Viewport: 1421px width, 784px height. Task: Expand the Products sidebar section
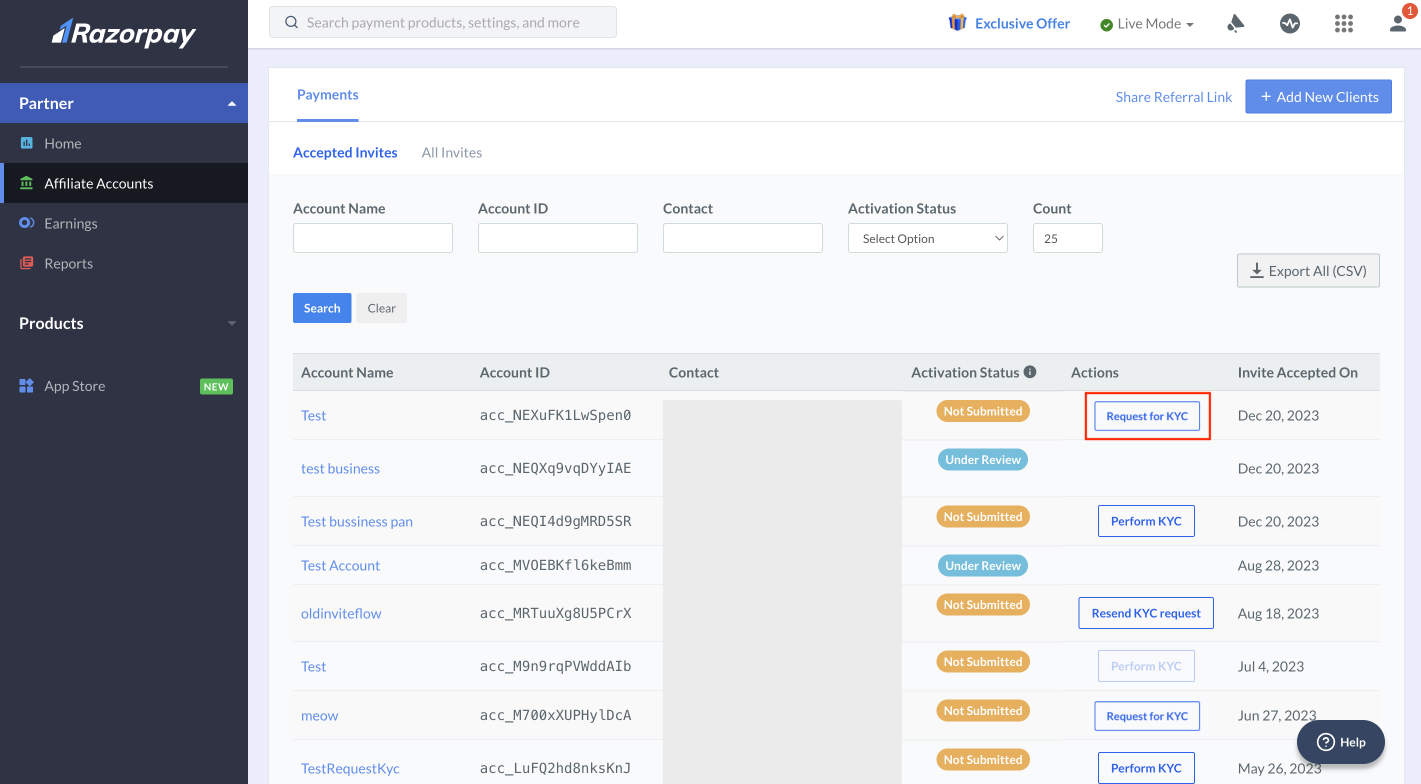point(232,324)
